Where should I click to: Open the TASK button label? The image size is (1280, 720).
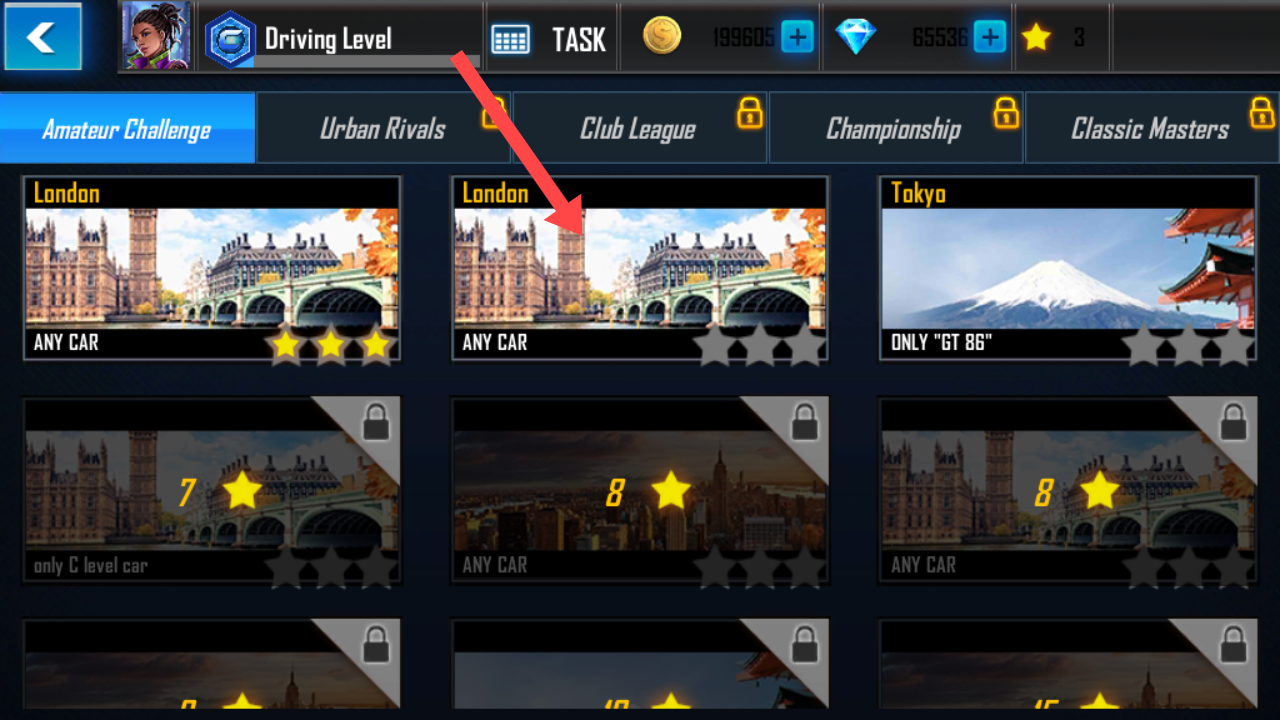coord(579,40)
